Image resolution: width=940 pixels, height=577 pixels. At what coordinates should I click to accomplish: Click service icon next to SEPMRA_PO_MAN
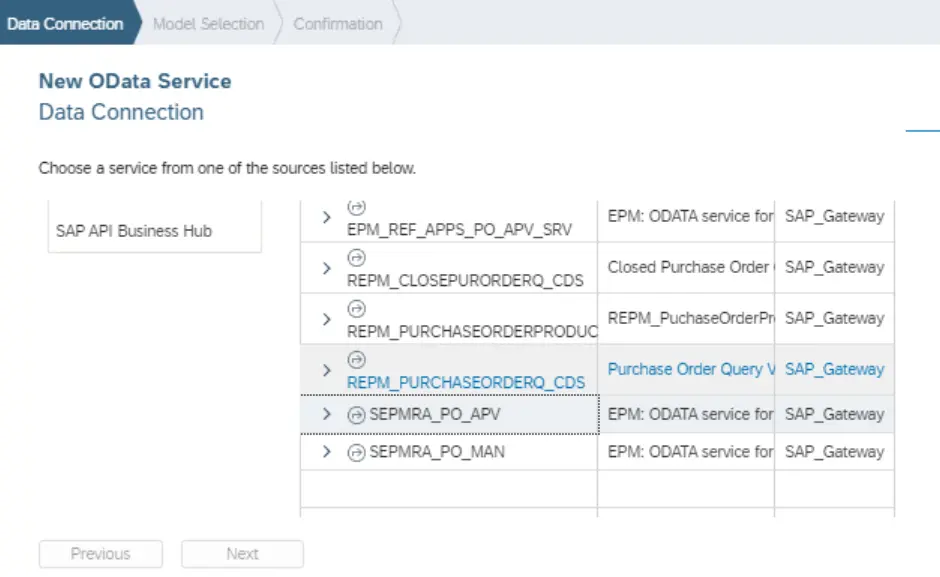(356, 453)
